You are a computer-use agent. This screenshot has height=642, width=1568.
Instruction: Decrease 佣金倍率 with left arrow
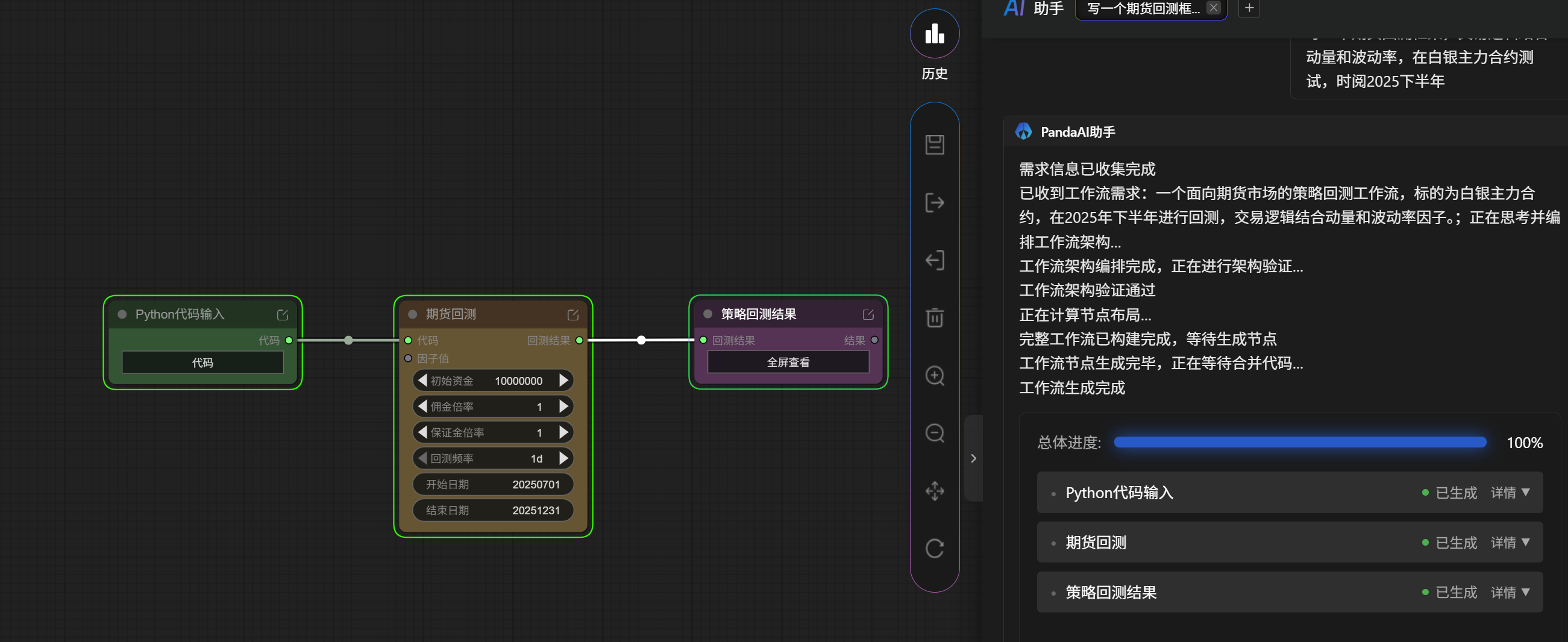[x=422, y=406]
